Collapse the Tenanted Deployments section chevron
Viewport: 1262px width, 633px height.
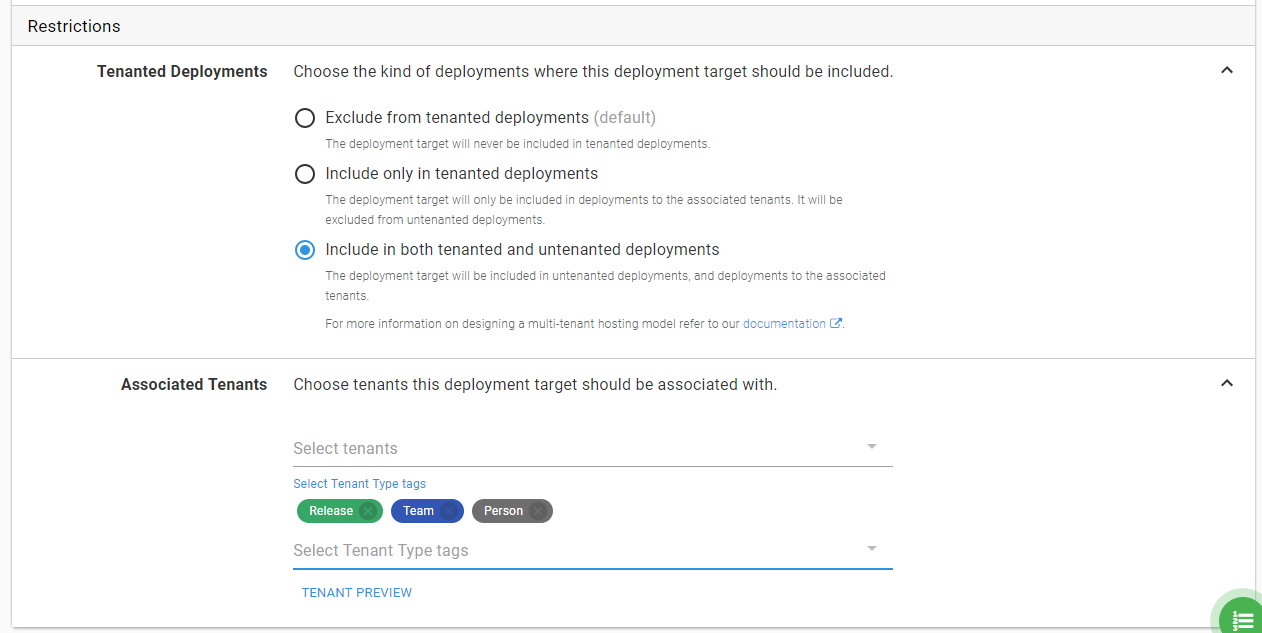[x=1227, y=71]
